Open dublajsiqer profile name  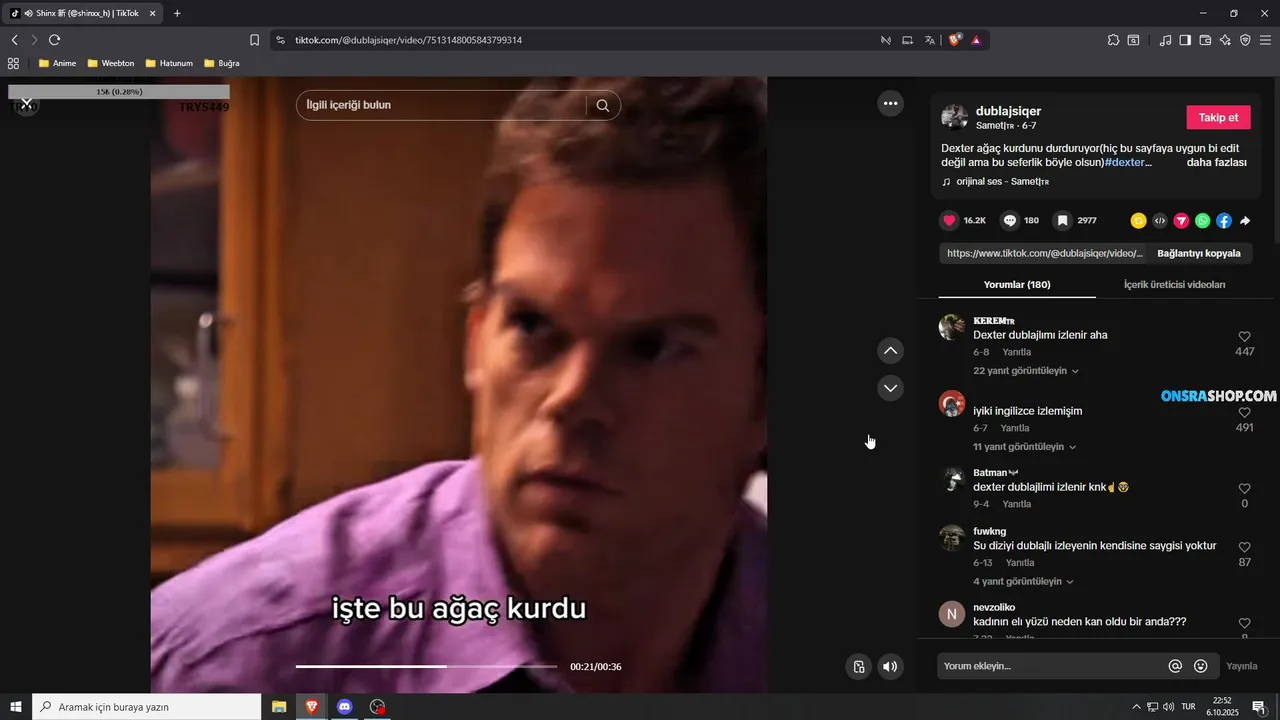[x=1008, y=111]
